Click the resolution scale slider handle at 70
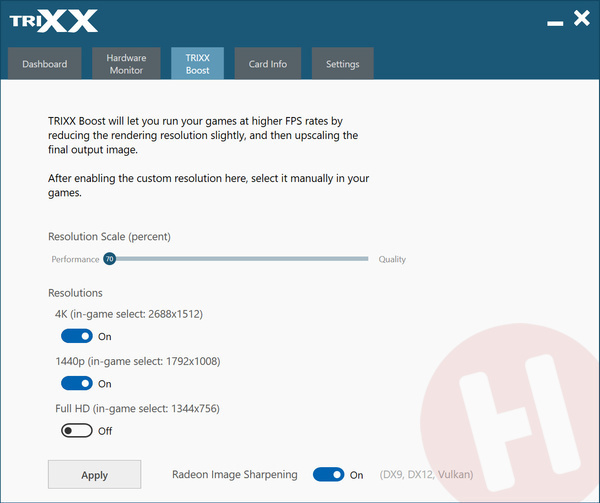The image size is (600, 503). [x=109, y=259]
